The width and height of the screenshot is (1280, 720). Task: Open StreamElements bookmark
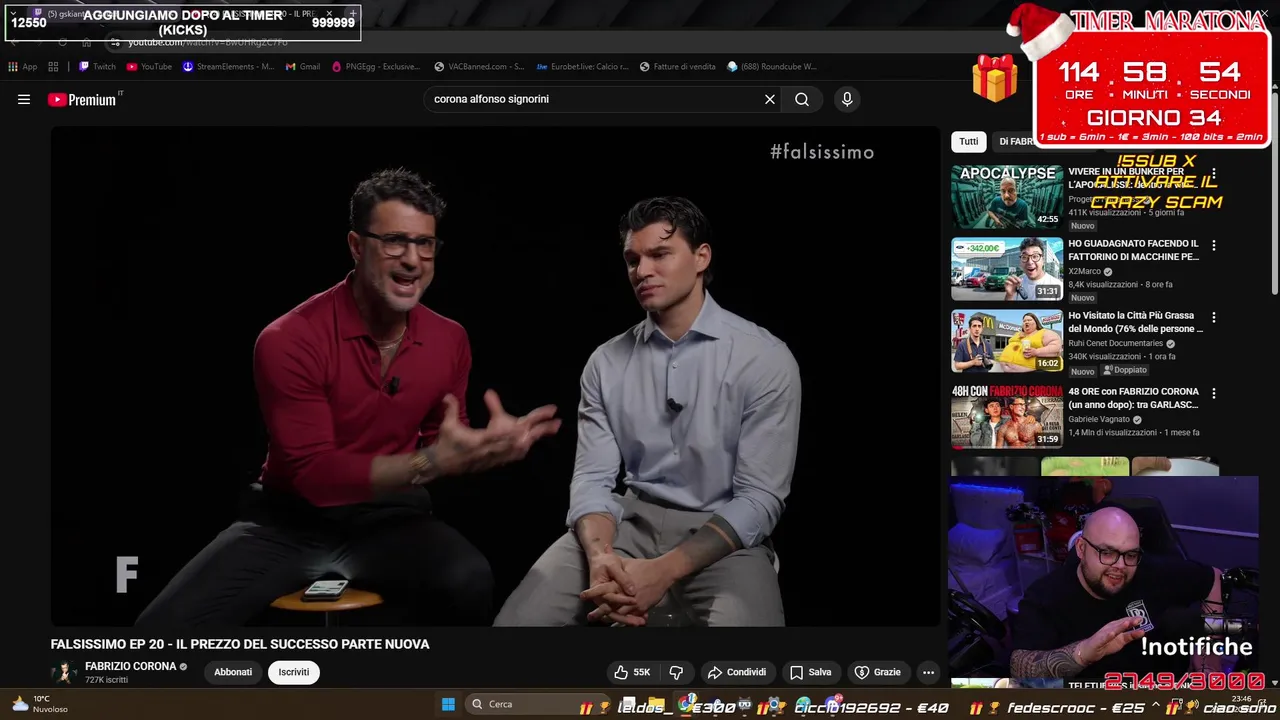click(x=227, y=67)
